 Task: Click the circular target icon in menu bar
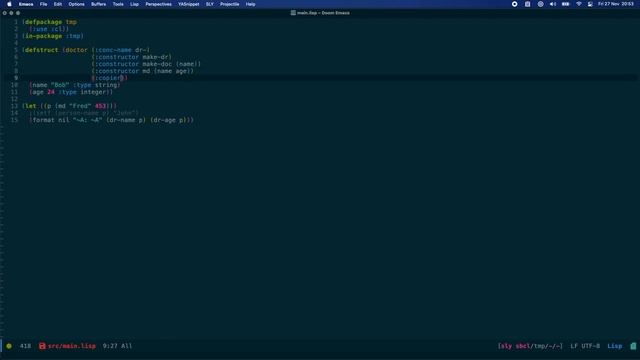click(x=540, y=4)
